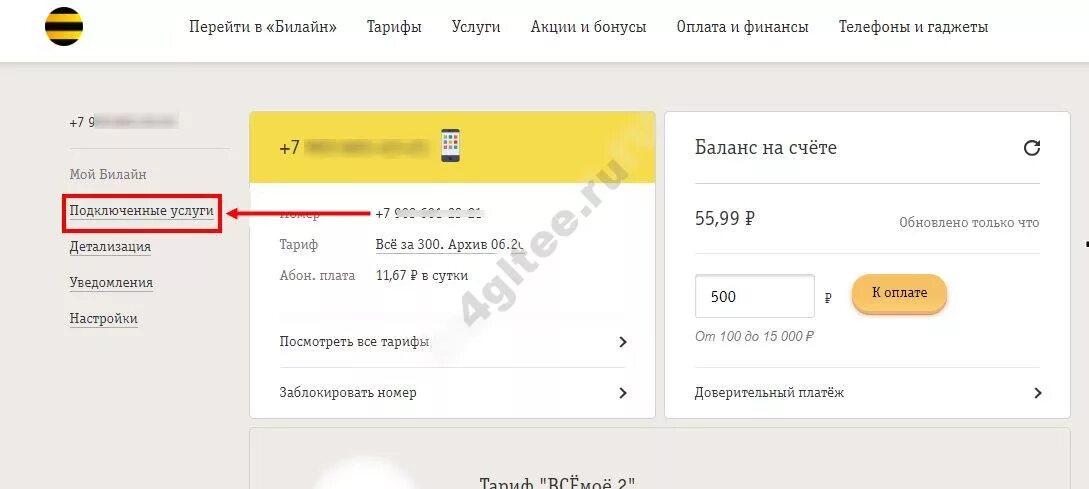Click the payment amount field with 500
1089x489 pixels.
(755, 297)
